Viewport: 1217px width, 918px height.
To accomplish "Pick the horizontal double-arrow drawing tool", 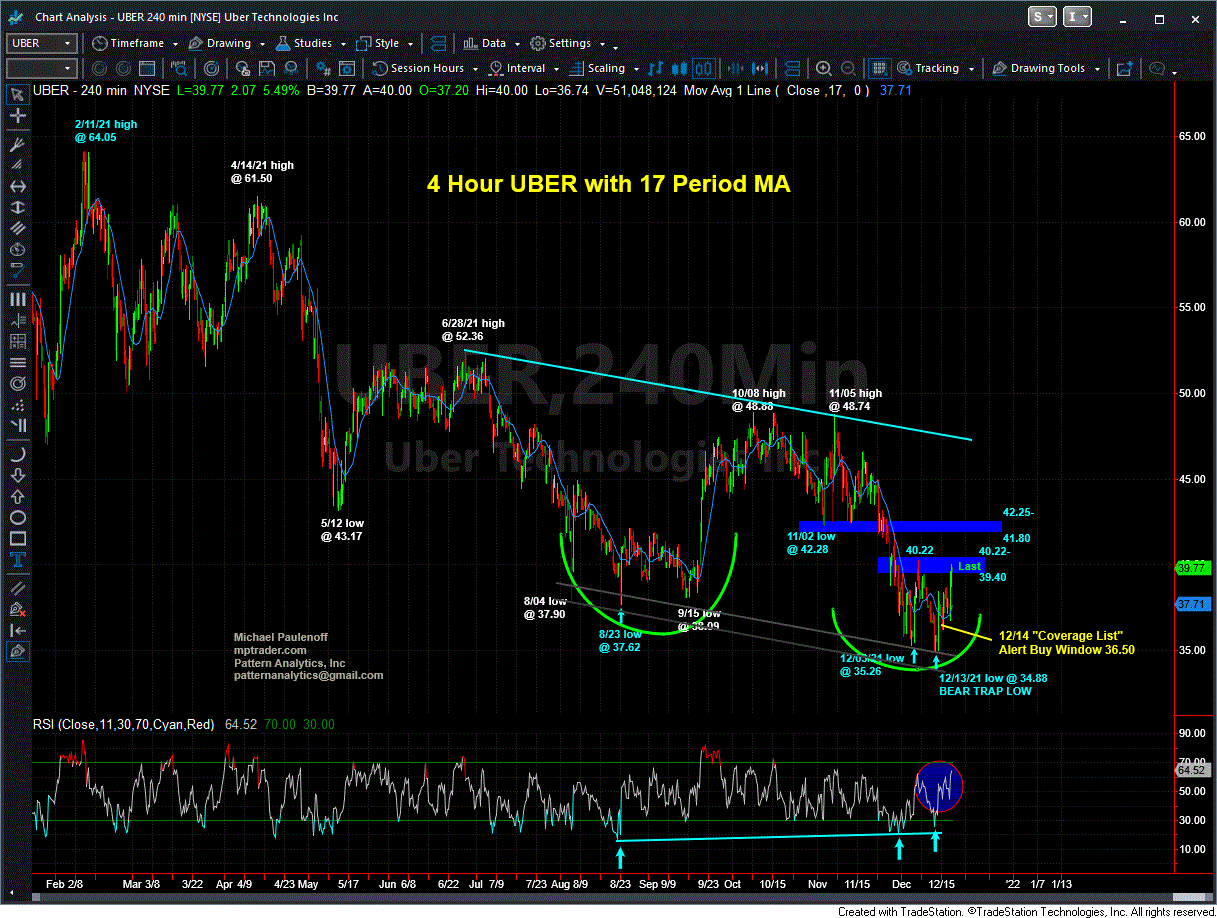I will pyautogui.click(x=17, y=187).
